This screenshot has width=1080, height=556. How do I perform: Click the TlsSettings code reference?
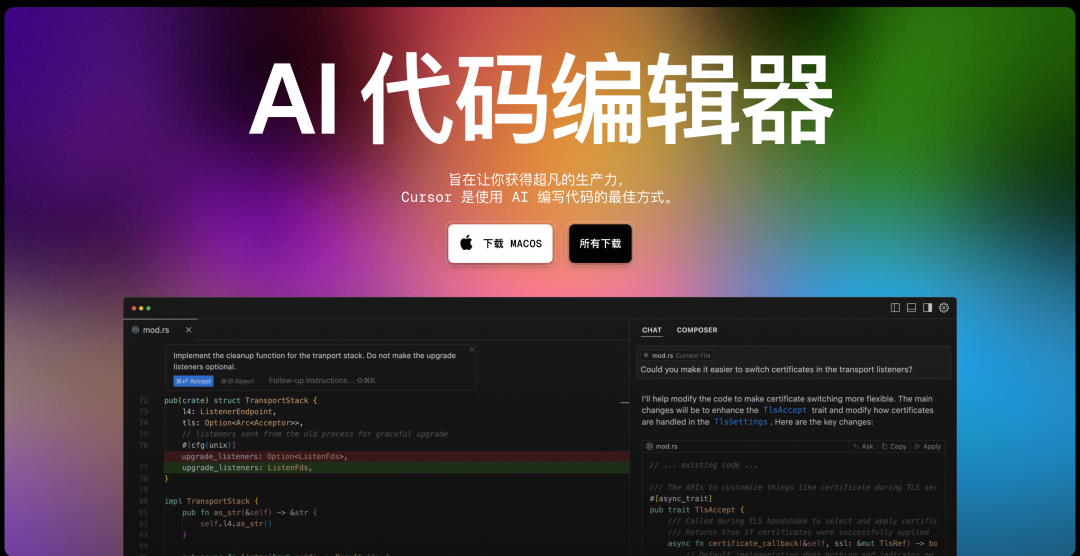(x=740, y=422)
